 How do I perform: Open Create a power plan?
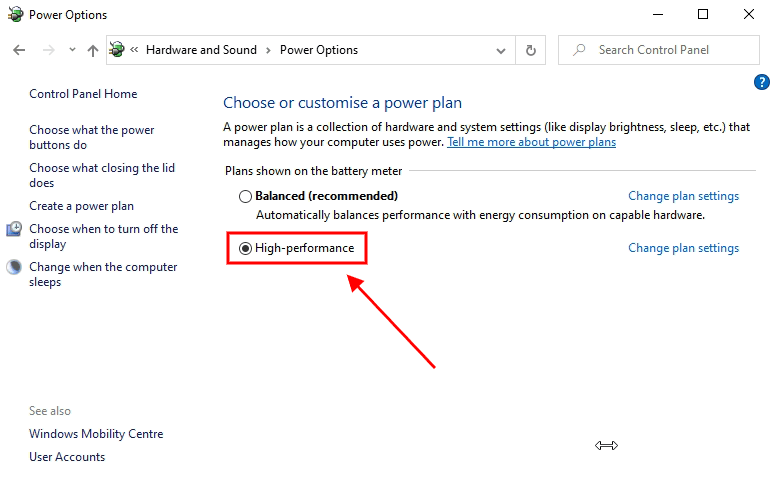[81, 206]
